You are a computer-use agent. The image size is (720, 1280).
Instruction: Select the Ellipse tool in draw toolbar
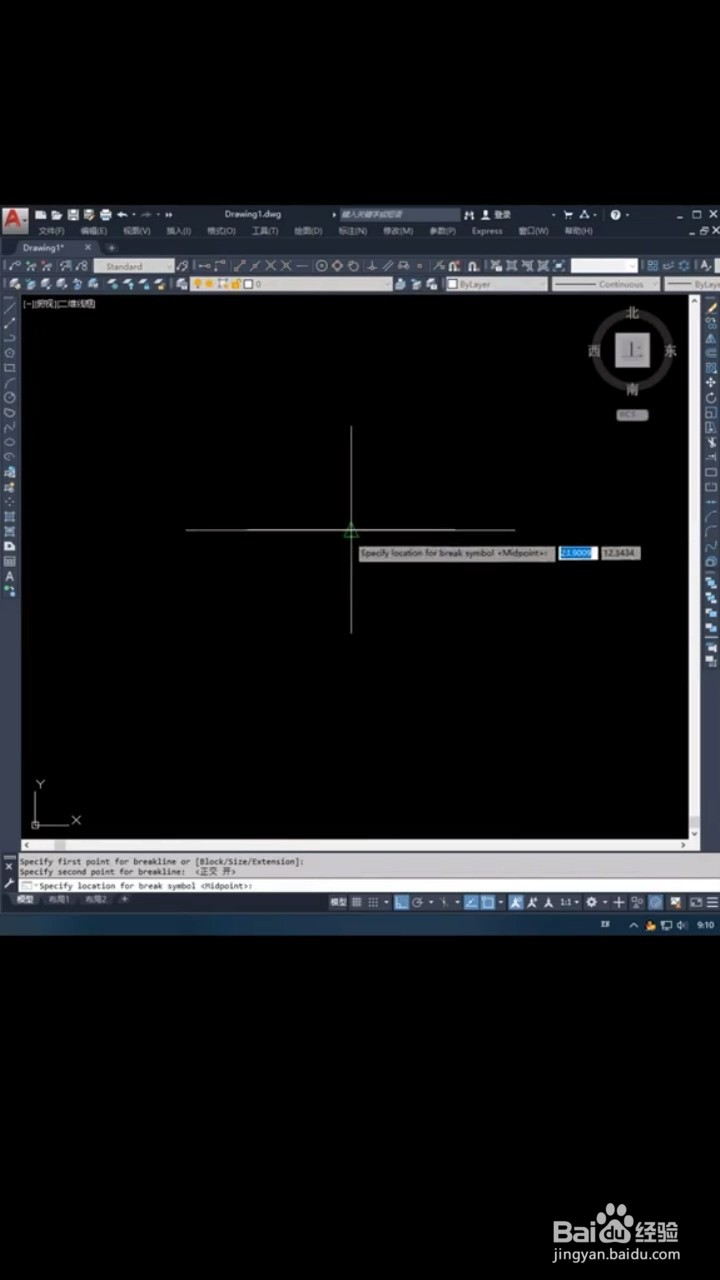(x=10, y=442)
